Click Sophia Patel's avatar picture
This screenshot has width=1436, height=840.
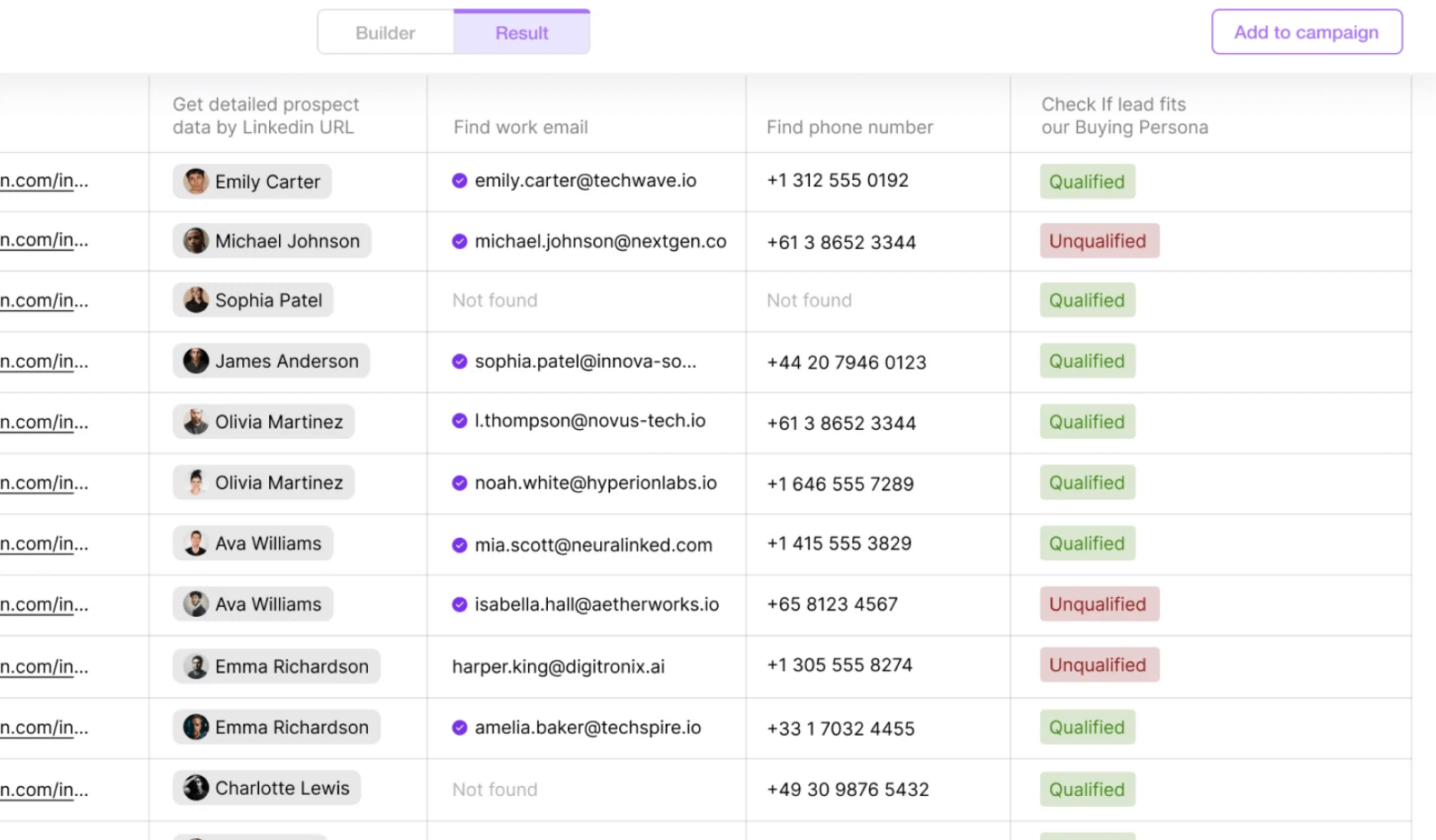195,300
